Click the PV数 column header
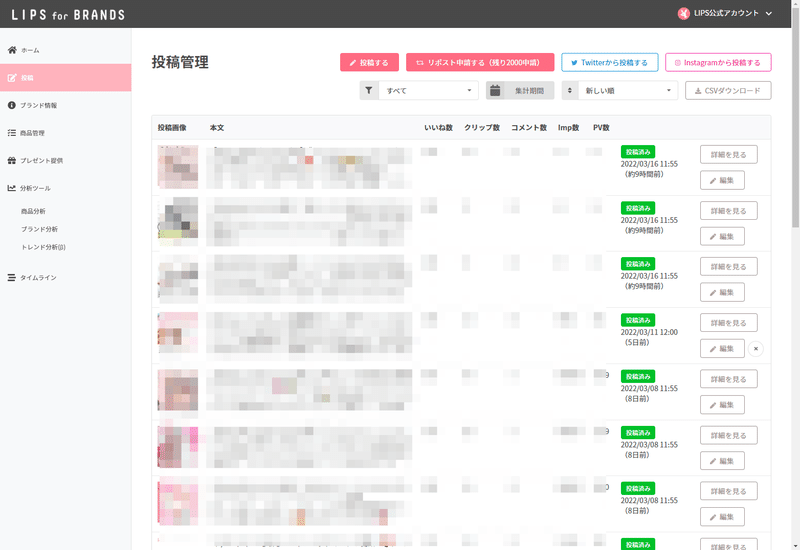 tap(601, 128)
